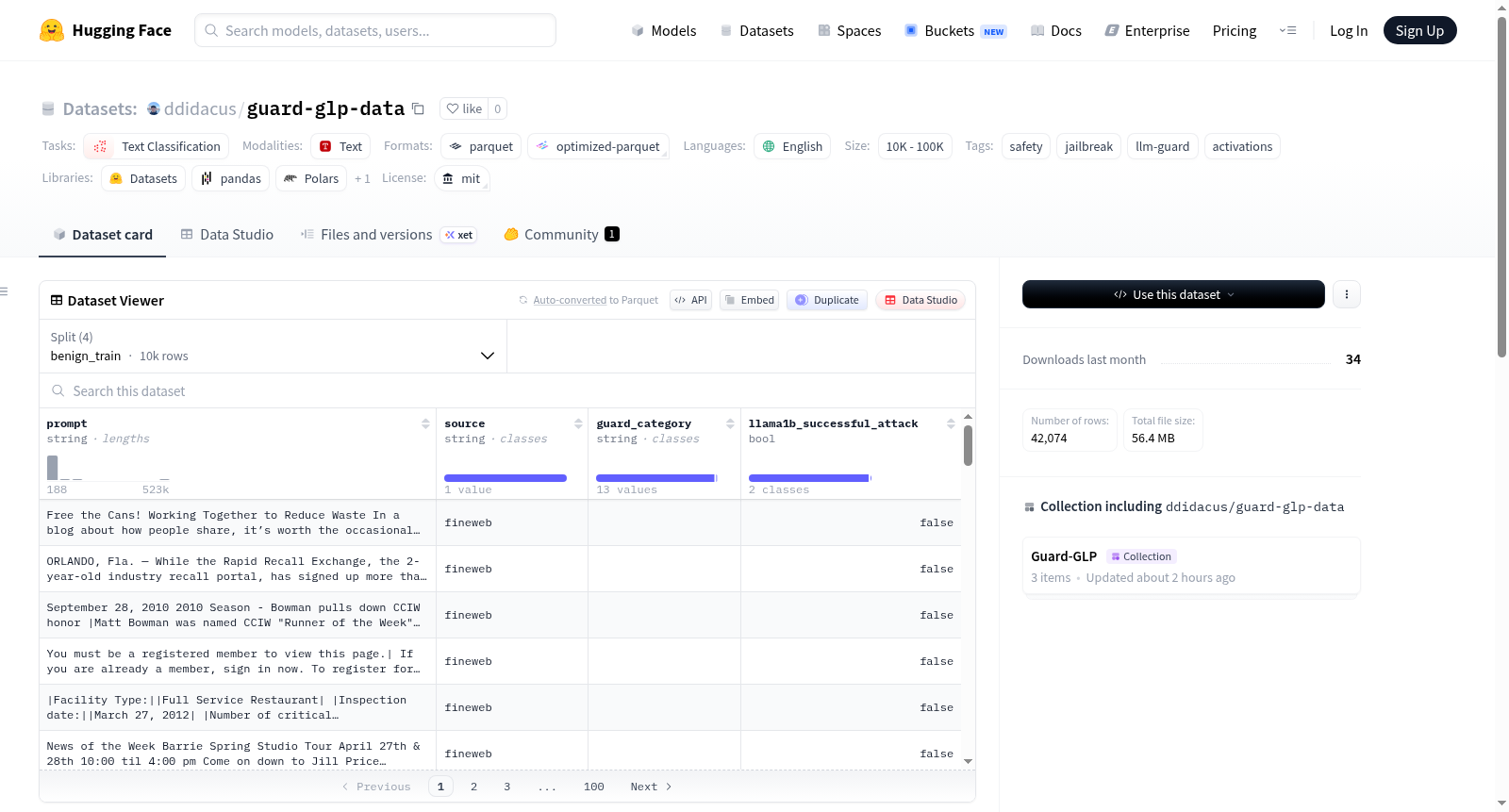
Task: Open the ddidacus profile link
Action: (200, 108)
